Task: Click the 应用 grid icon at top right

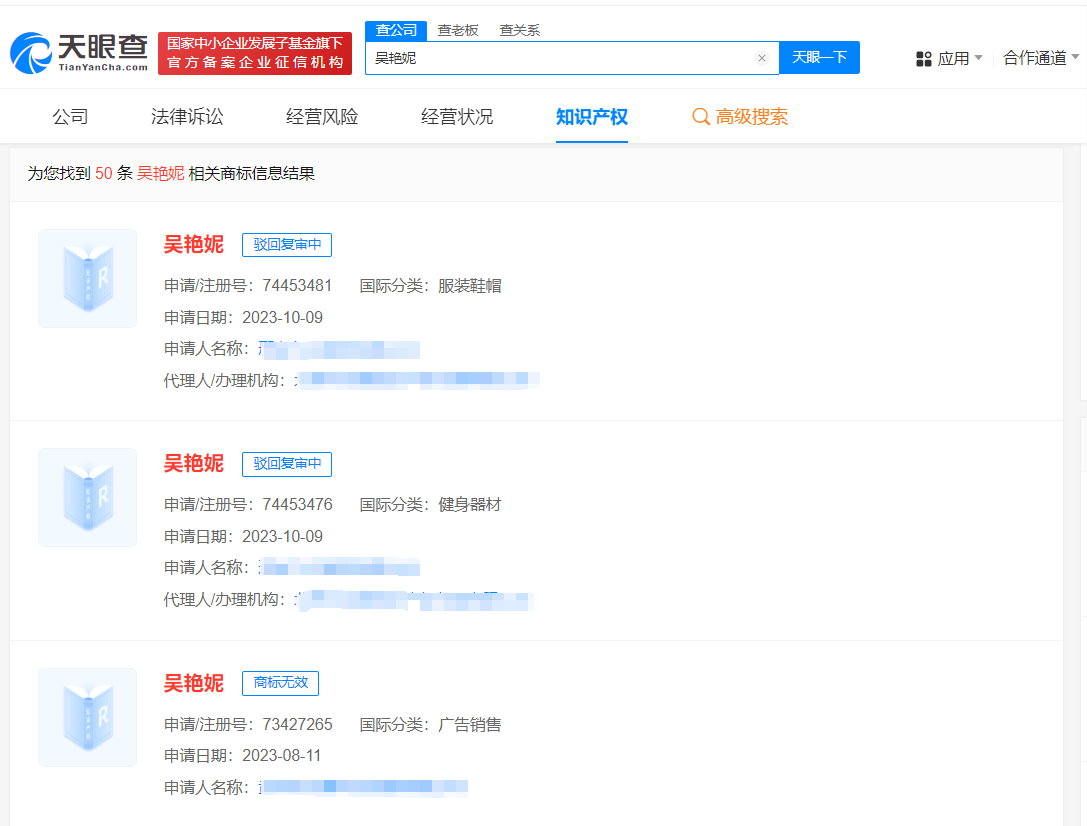Action: point(924,58)
